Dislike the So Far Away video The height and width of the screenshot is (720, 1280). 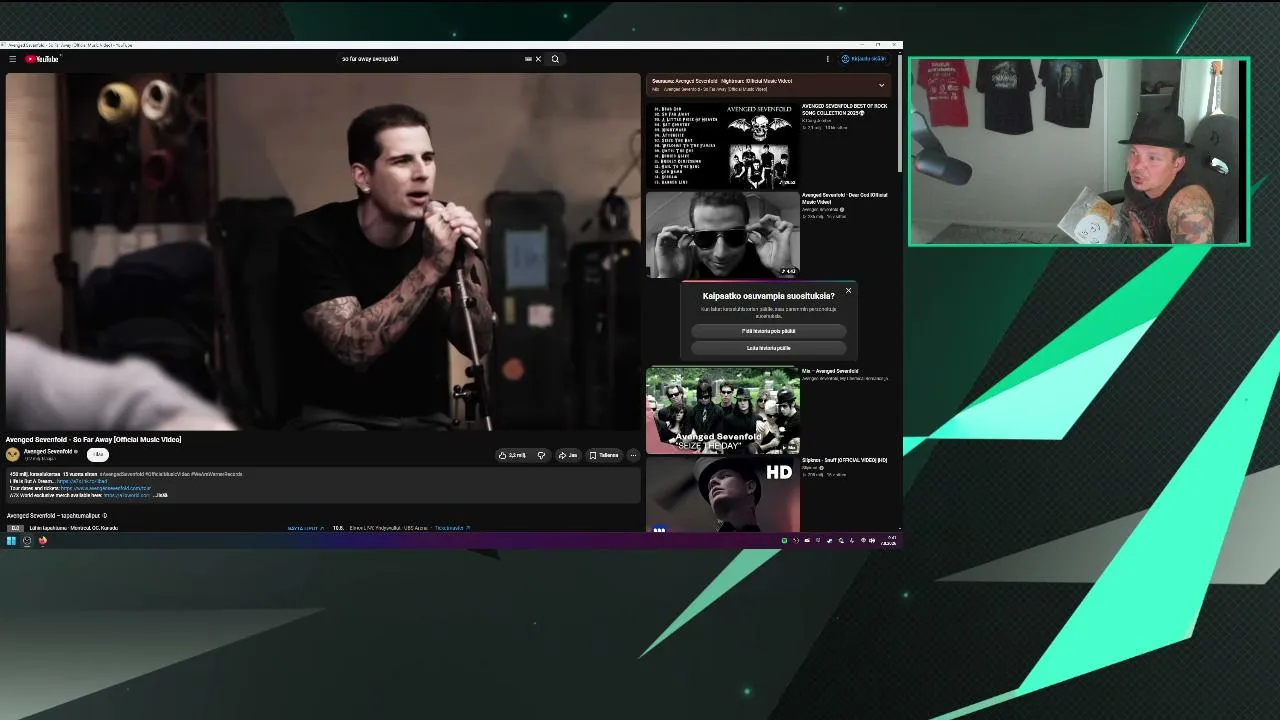pos(541,455)
